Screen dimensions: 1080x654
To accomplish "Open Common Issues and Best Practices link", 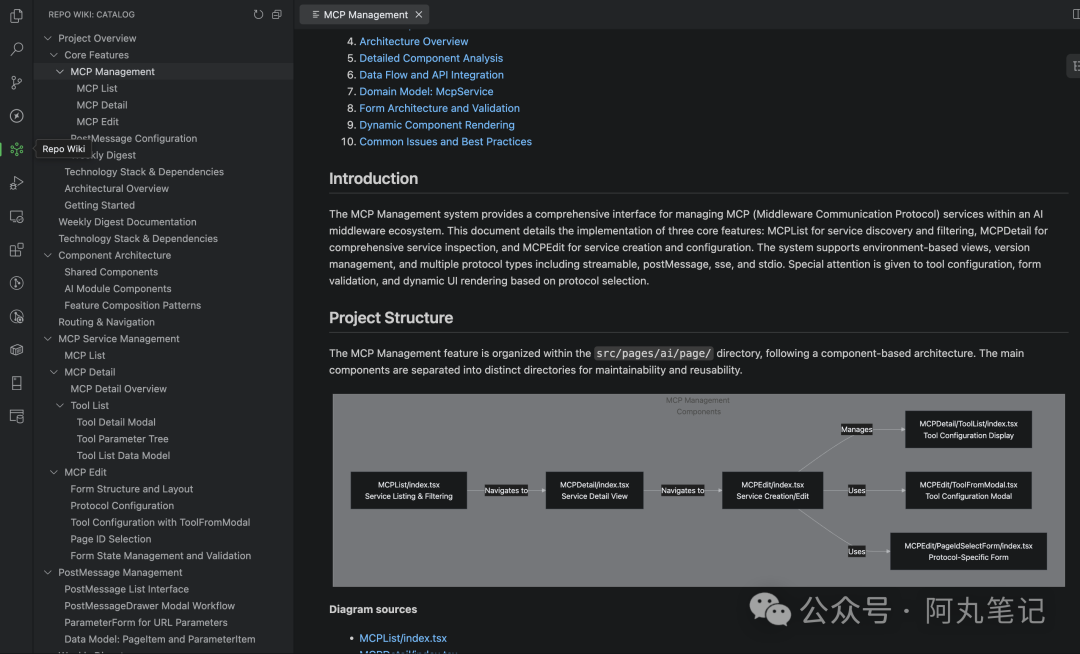I will pos(445,142).
